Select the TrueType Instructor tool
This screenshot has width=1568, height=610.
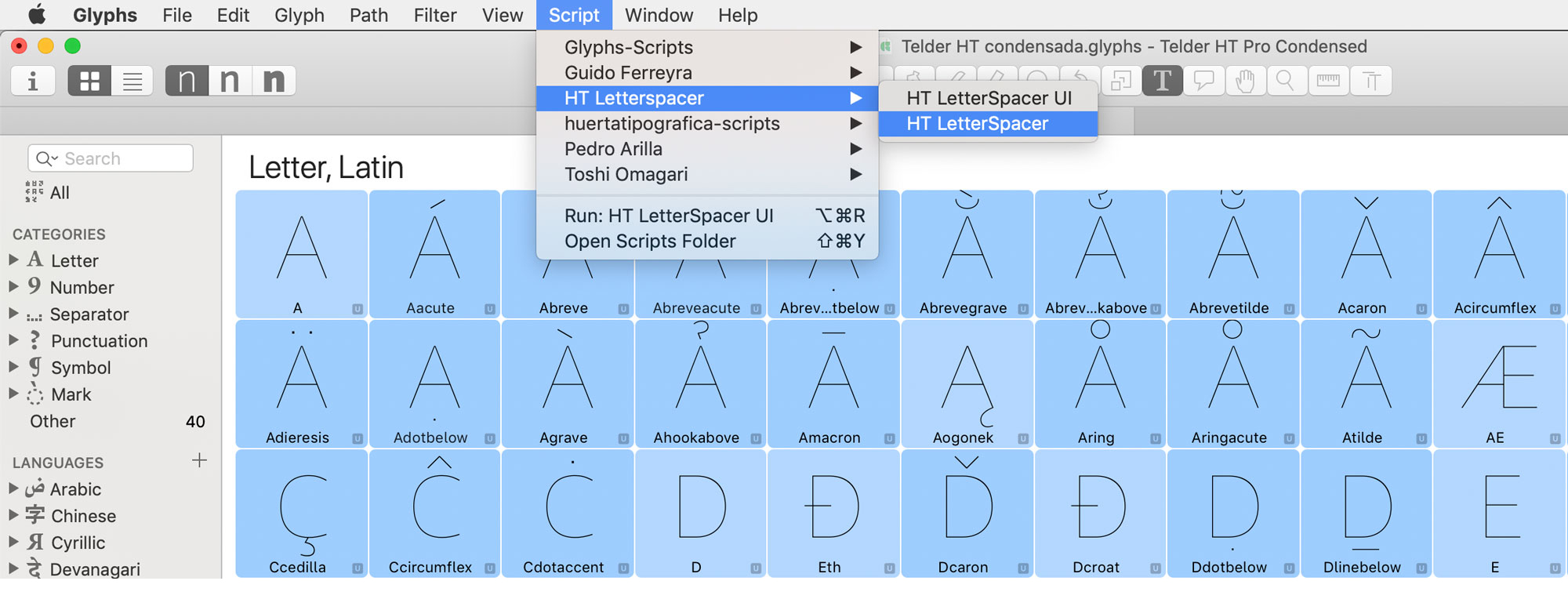(1371, 81)
